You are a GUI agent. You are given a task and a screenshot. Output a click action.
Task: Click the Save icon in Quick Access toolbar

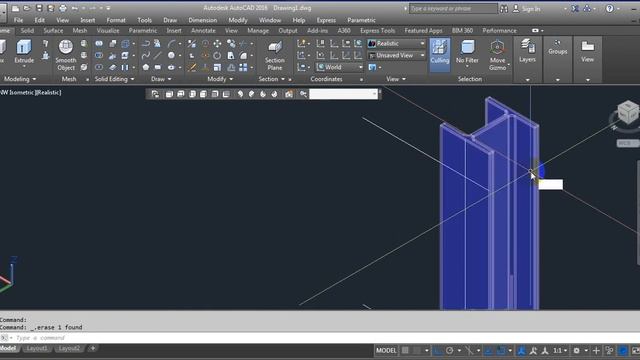point(39,8)
